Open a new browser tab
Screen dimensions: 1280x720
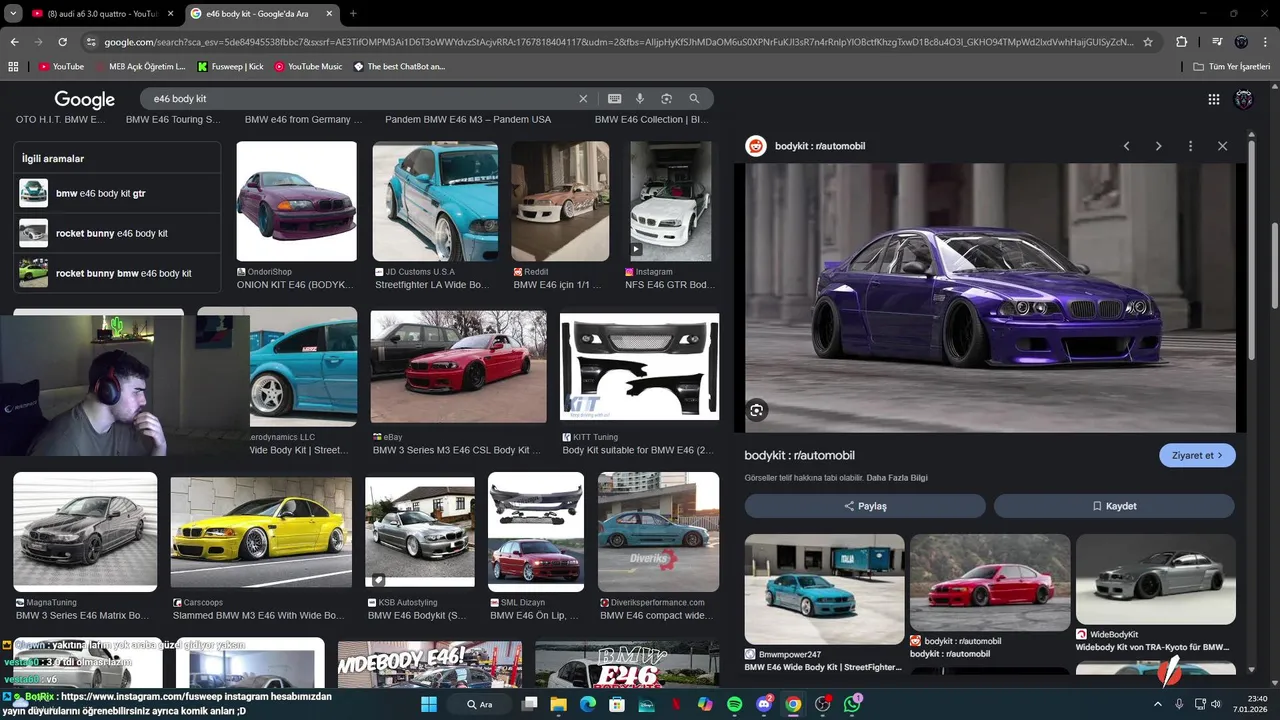point(353,14)
